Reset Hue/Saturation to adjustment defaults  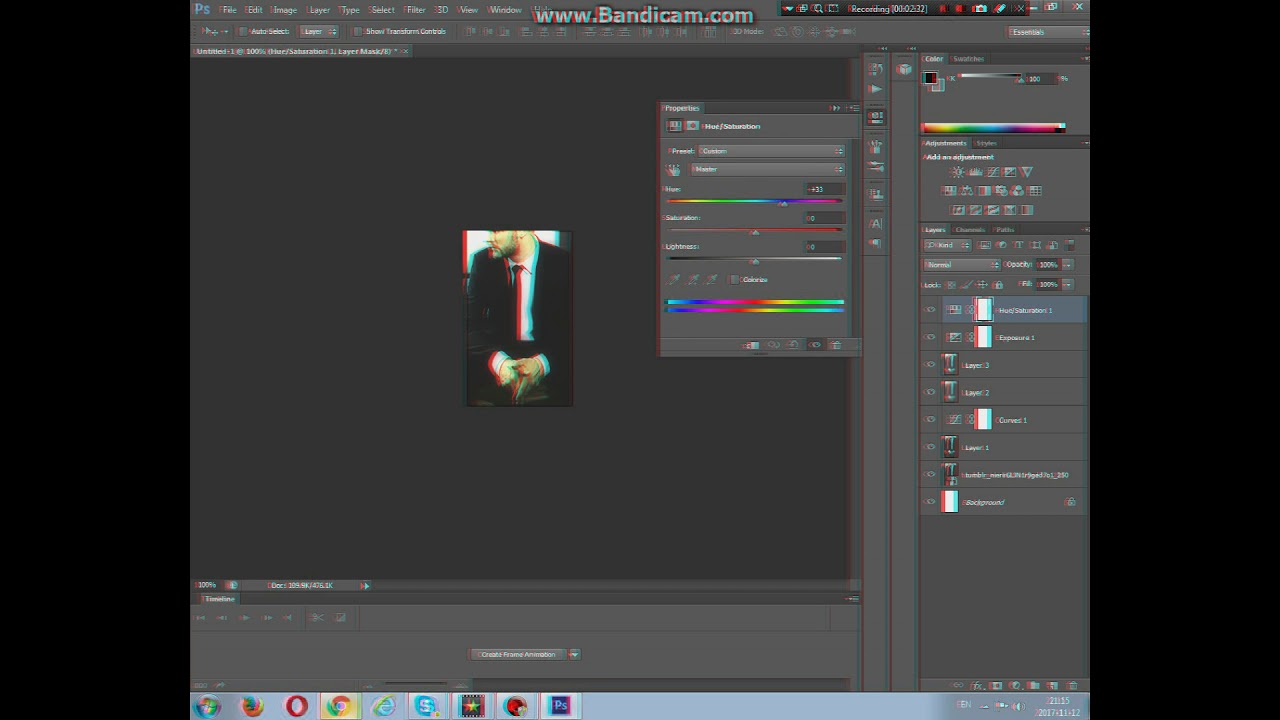pos(794,345)
